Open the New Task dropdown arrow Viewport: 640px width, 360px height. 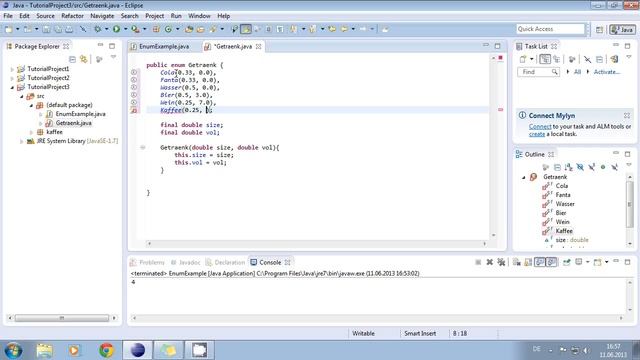pyautogui.click(x=532, y=59)
